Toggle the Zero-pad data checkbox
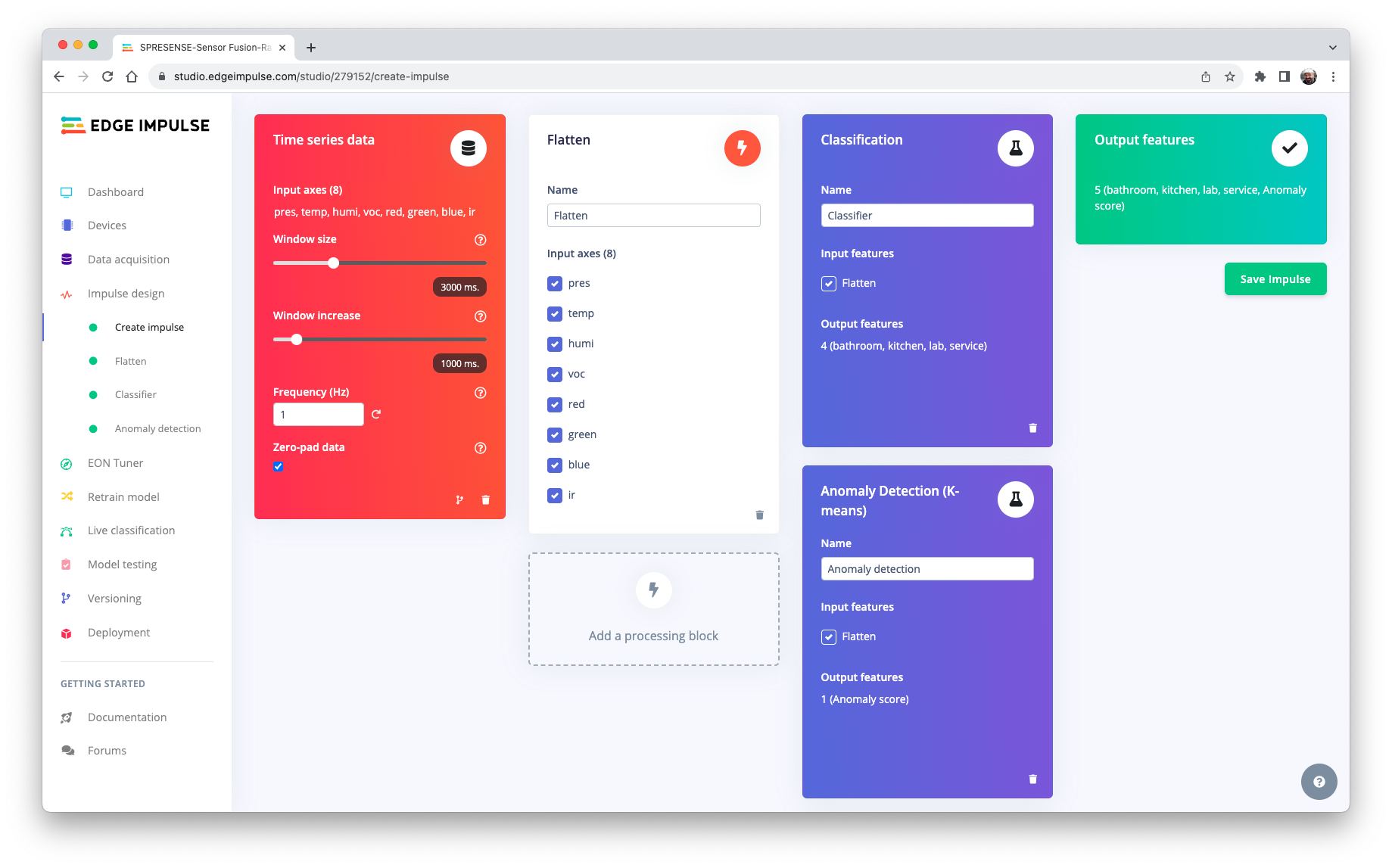The image size is (1392, 868). (x=279, y=467)
